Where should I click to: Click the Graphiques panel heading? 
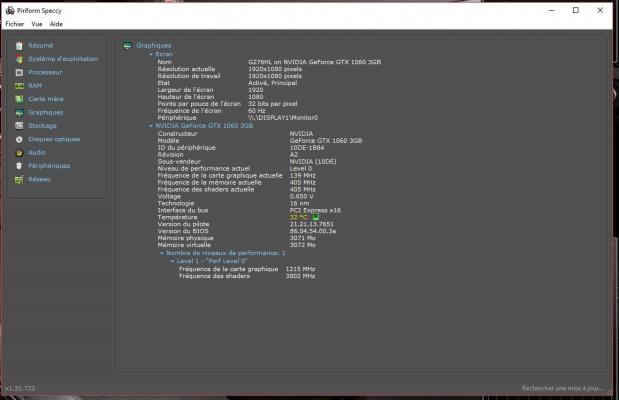(x=154, y=45)
